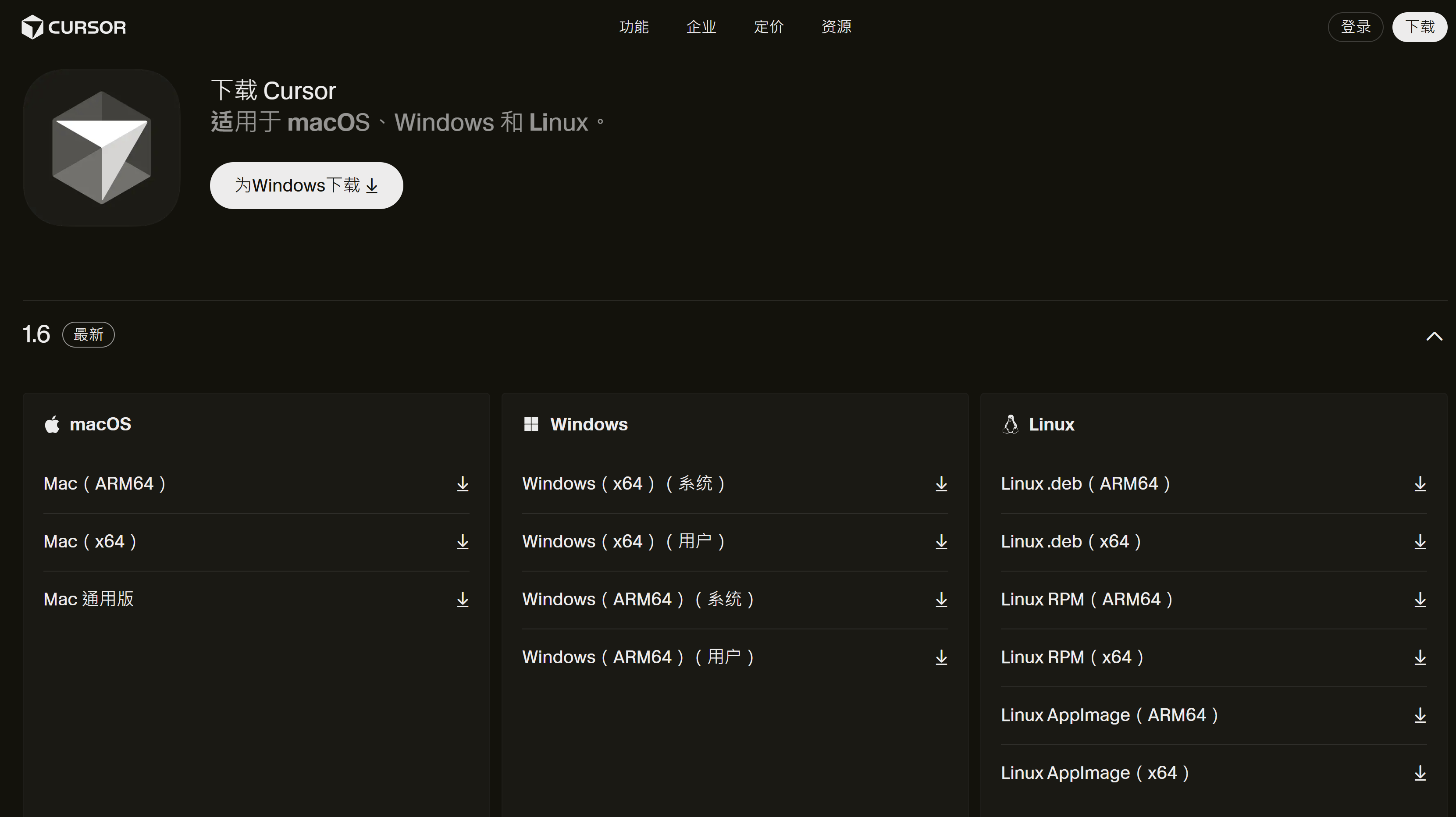The image size is (1456, 817).
Task: Click download arrow beside Mac 通用版
Action: pos(463,600)
